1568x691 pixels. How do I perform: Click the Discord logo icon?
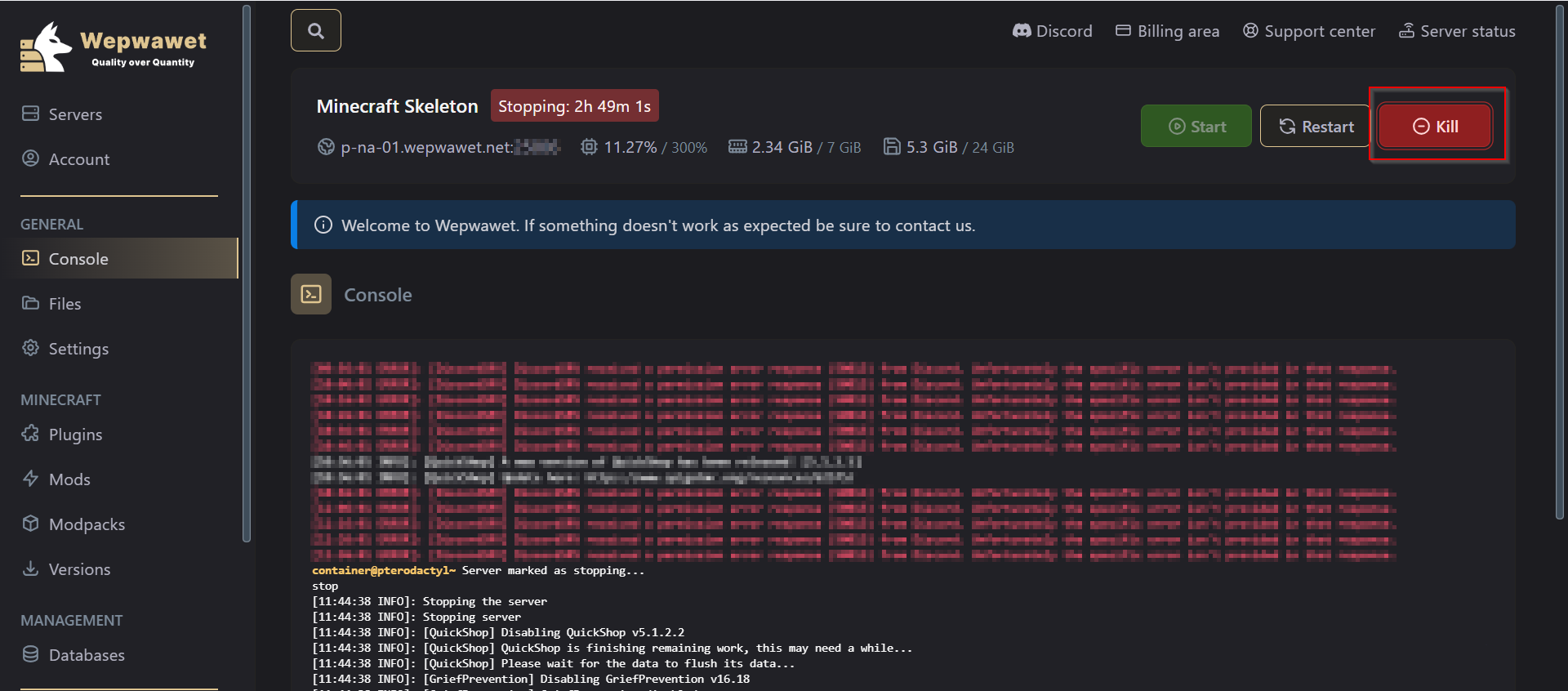1022,31
